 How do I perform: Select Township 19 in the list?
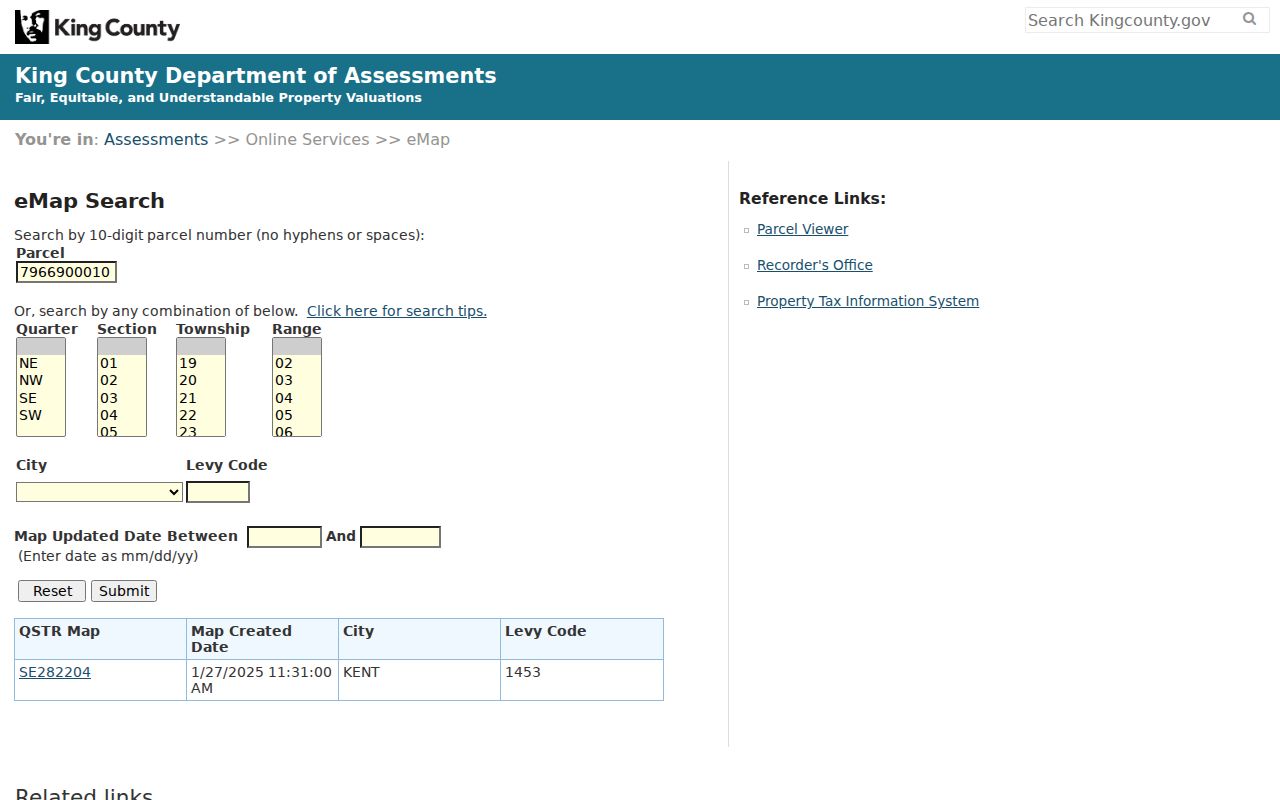(x=201, y=363)
